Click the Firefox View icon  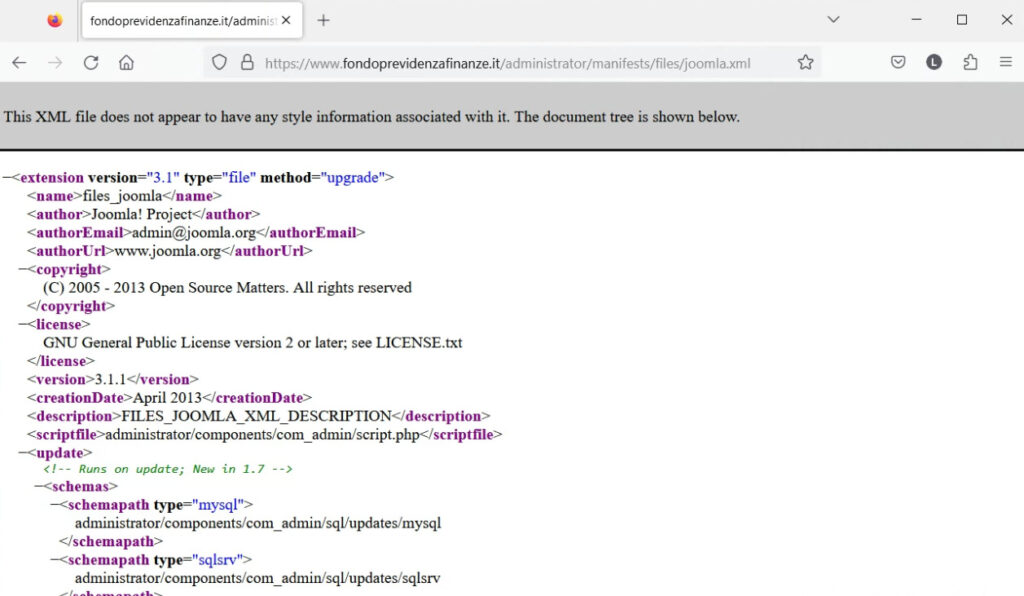55,20
